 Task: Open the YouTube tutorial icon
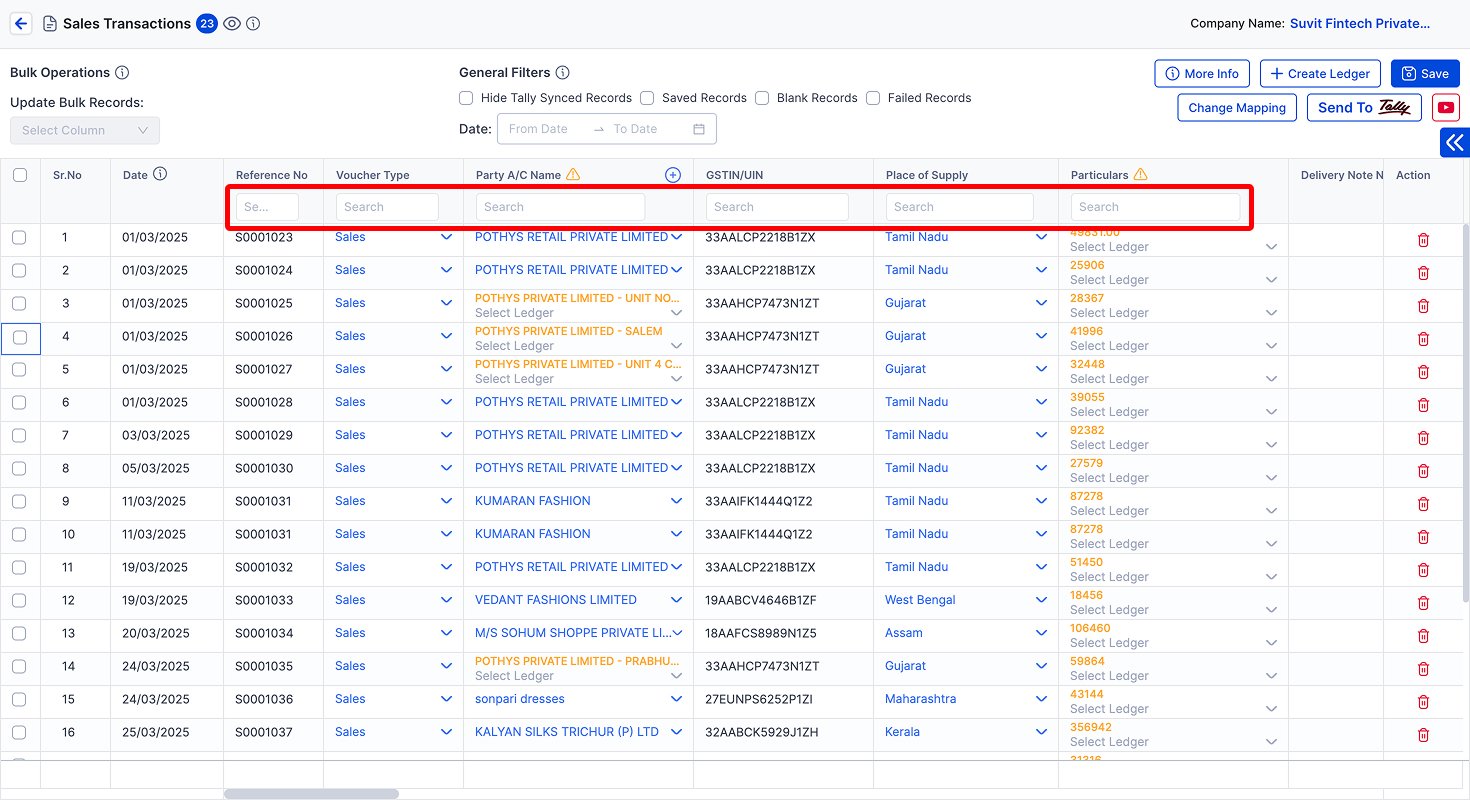1445,107
